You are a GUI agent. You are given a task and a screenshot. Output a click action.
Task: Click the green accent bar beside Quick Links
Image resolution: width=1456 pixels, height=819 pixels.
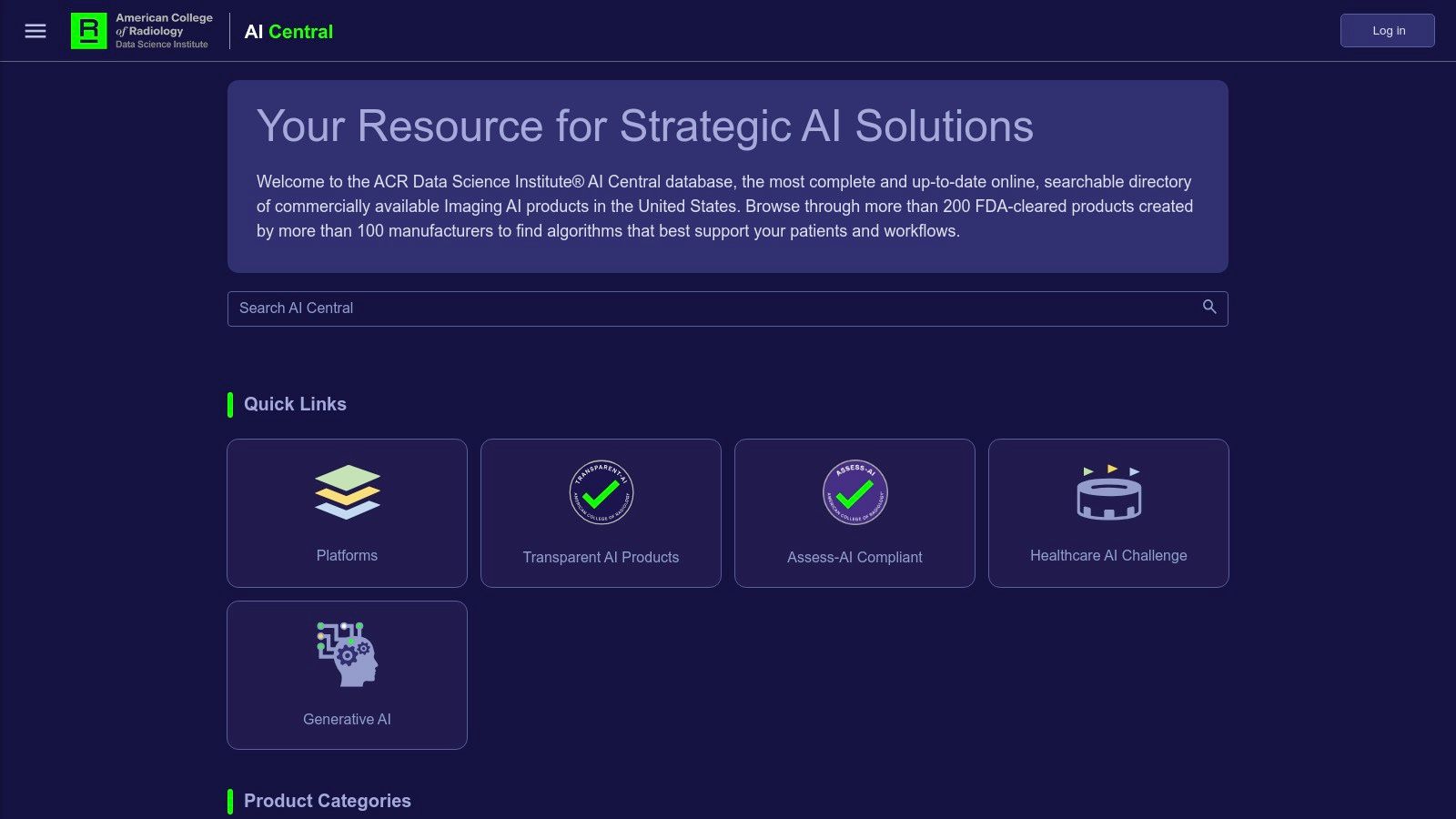click(230, 403)
